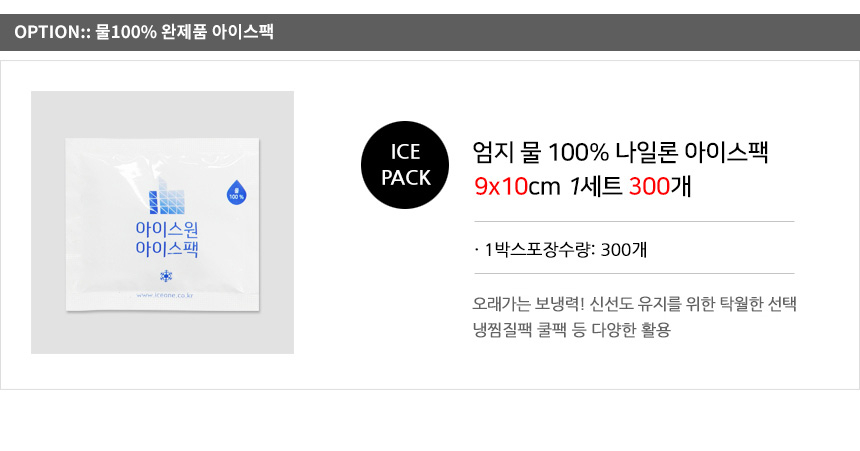
Task: Click the 1세트 text in the title
Action: click(597, 186)
